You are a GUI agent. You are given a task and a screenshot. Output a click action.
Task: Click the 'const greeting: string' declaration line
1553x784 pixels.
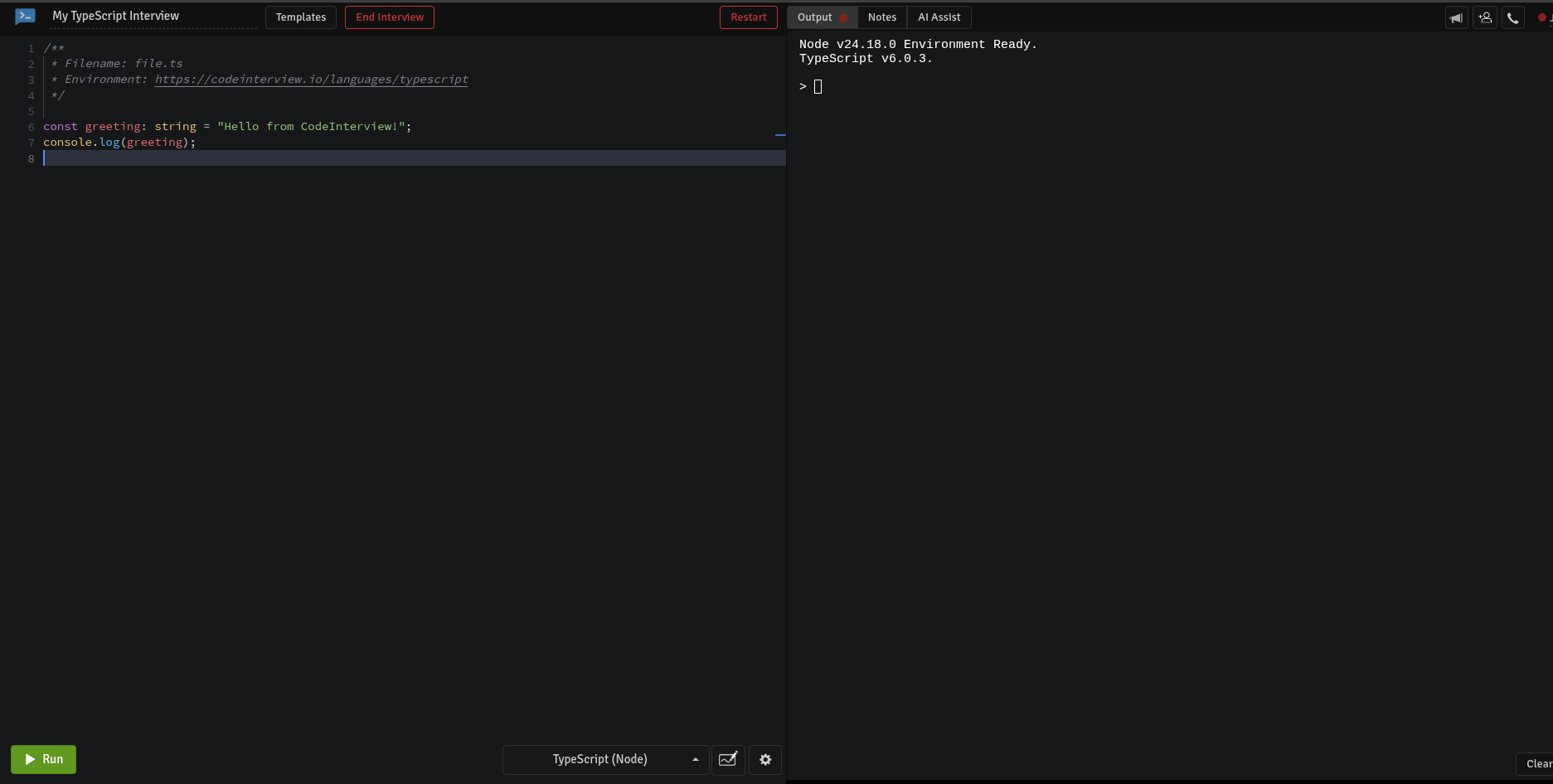click(x=227, y=127)
